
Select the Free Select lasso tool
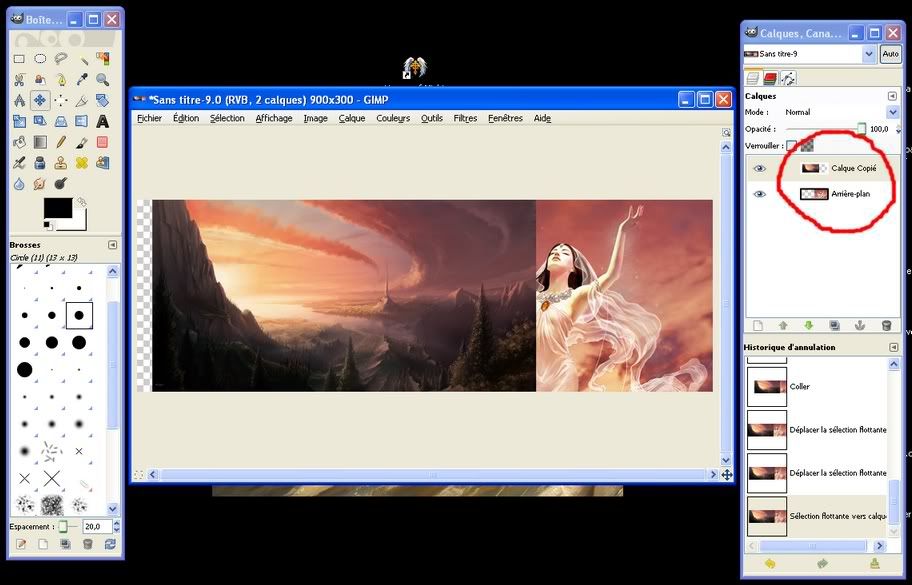[x=61, y=59]
